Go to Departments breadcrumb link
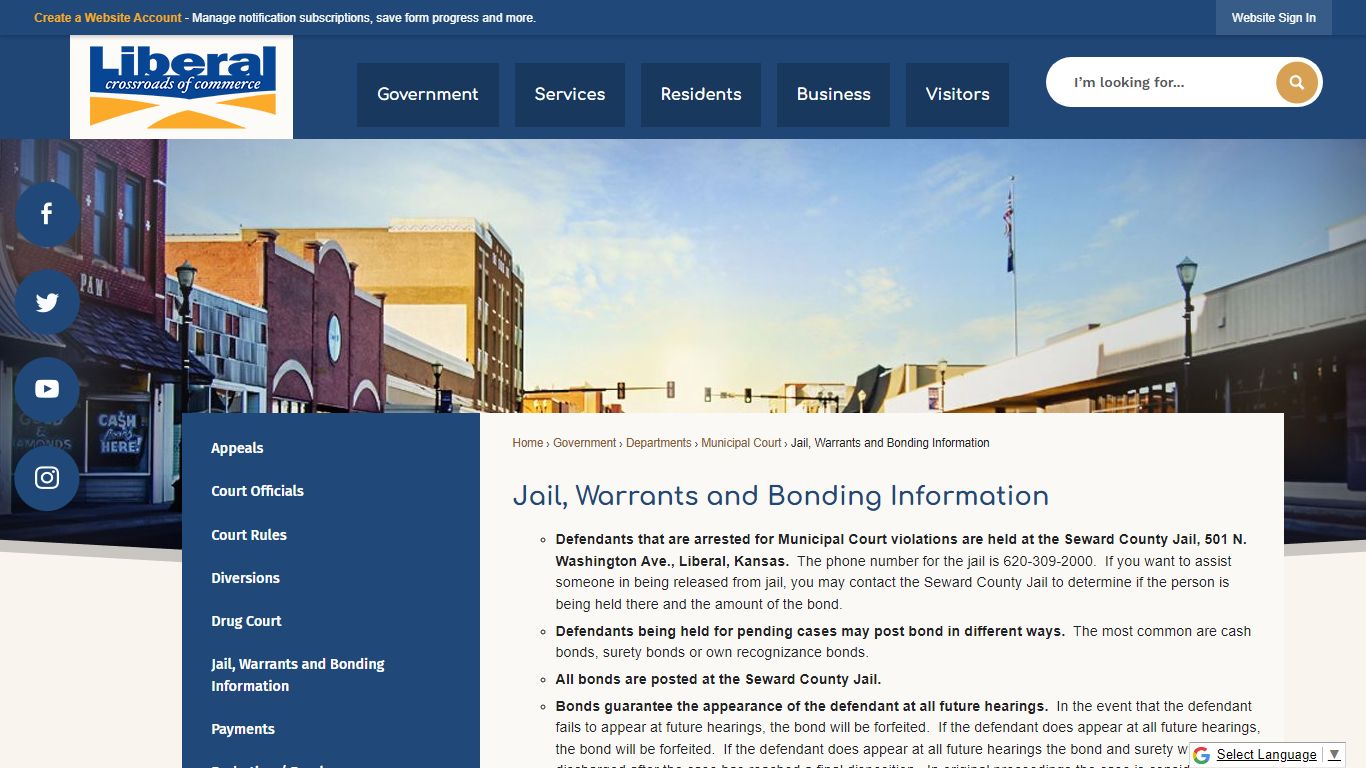 (659, 443)
